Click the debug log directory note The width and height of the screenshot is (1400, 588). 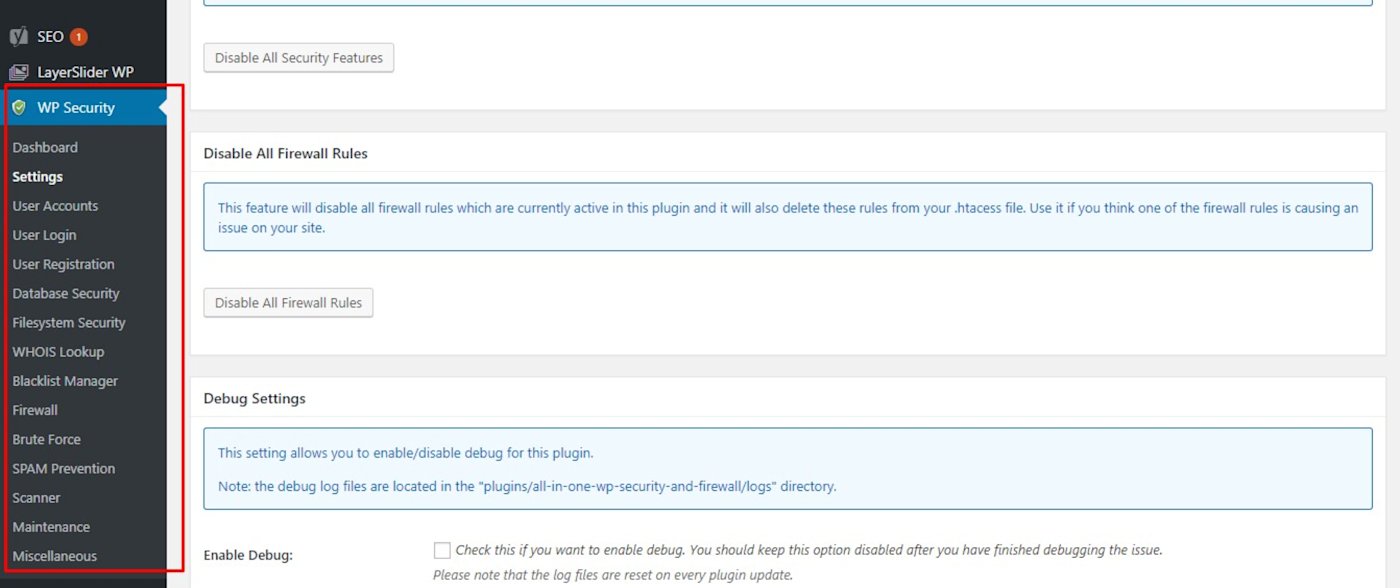tap(527, 487)
